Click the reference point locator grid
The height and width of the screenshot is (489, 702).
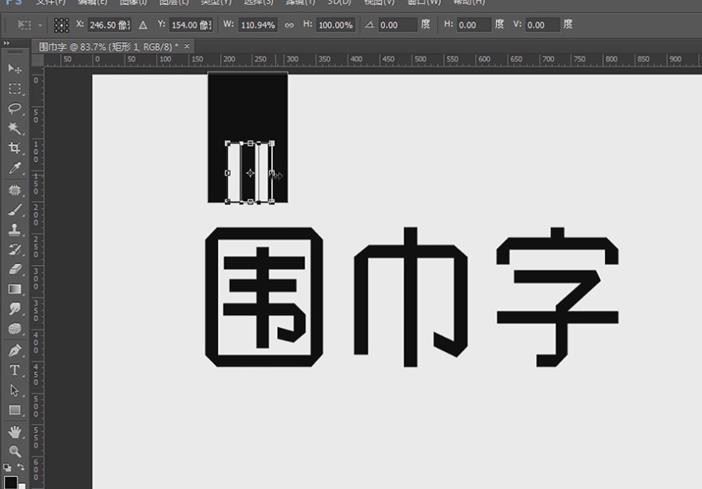(61, 25)
